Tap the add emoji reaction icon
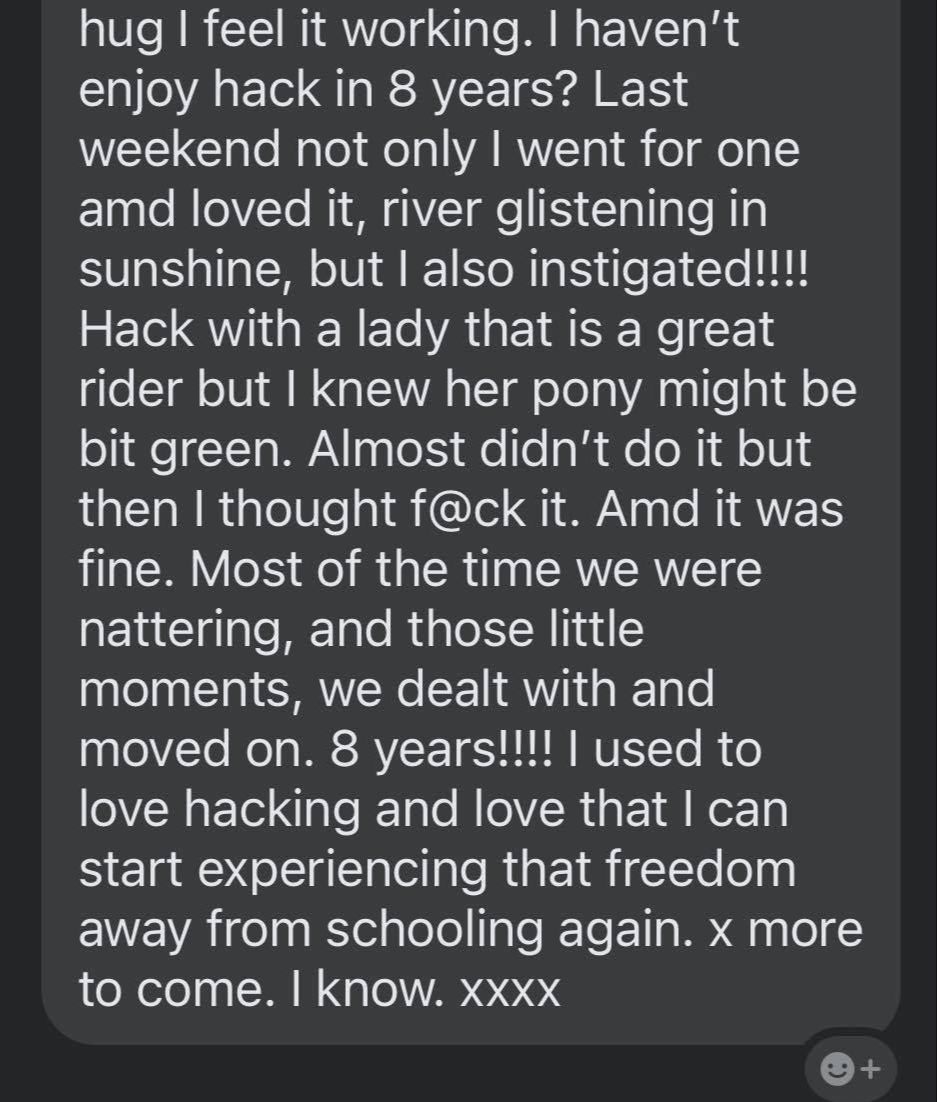This screenshot has height=1102, width=937. [850, 1069]
